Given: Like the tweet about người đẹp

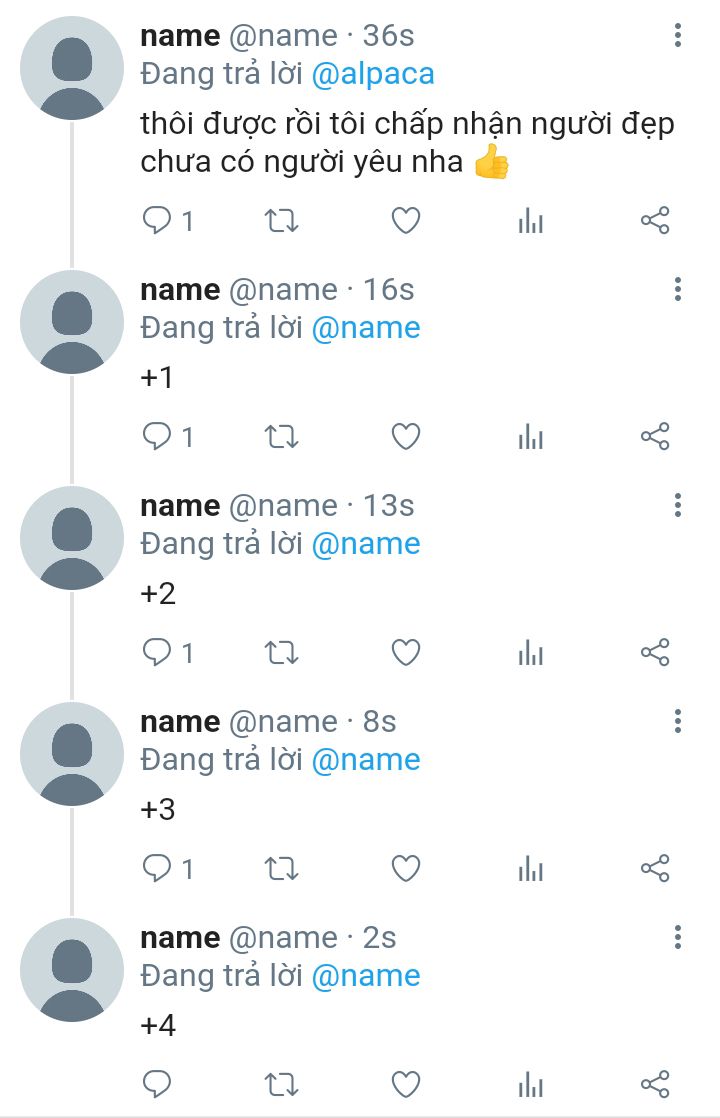Looking at the screenshot, I should [x=406, y=220].
